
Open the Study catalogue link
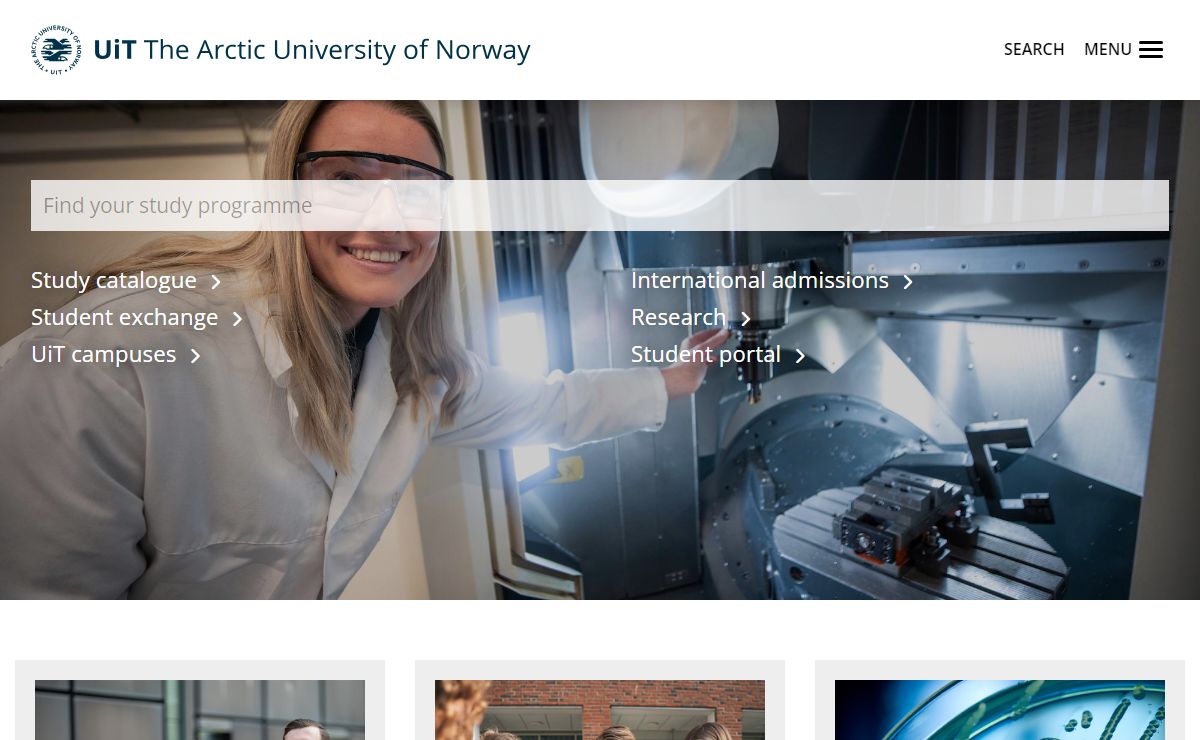[114, 280]
